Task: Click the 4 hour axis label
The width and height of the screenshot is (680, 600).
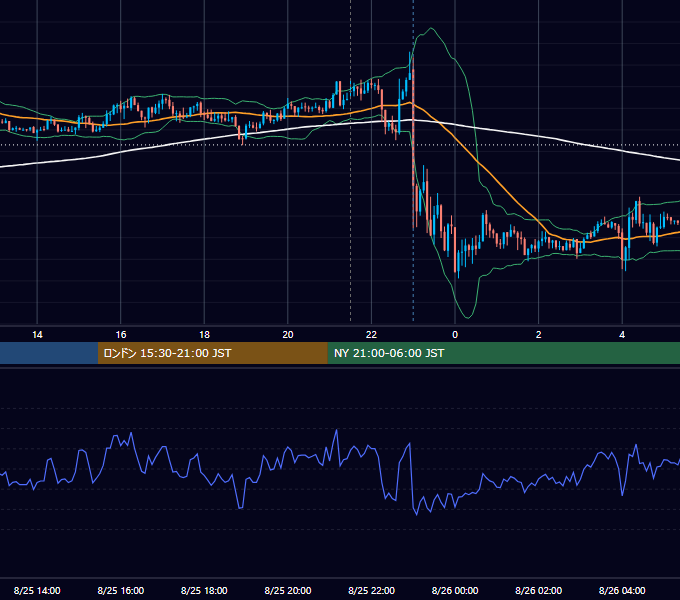Action: (622, 335)
